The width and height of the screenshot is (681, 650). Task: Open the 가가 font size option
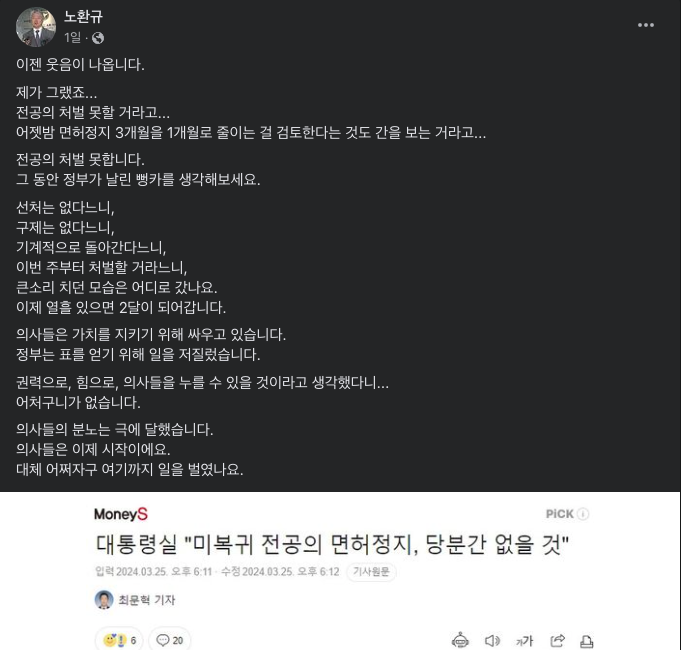tap(525, 641)
